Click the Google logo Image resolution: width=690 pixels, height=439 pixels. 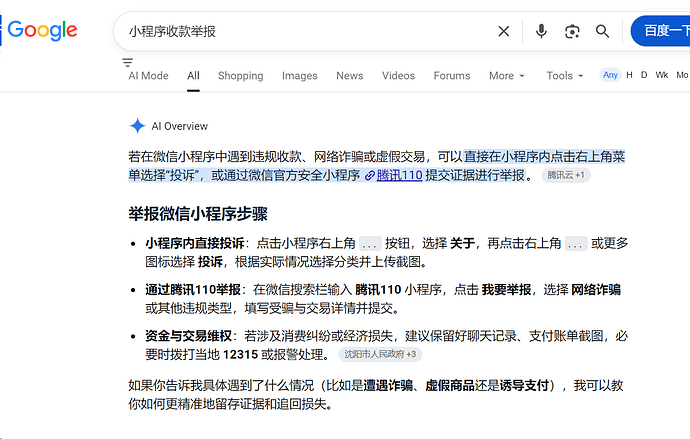click(42, 30)
